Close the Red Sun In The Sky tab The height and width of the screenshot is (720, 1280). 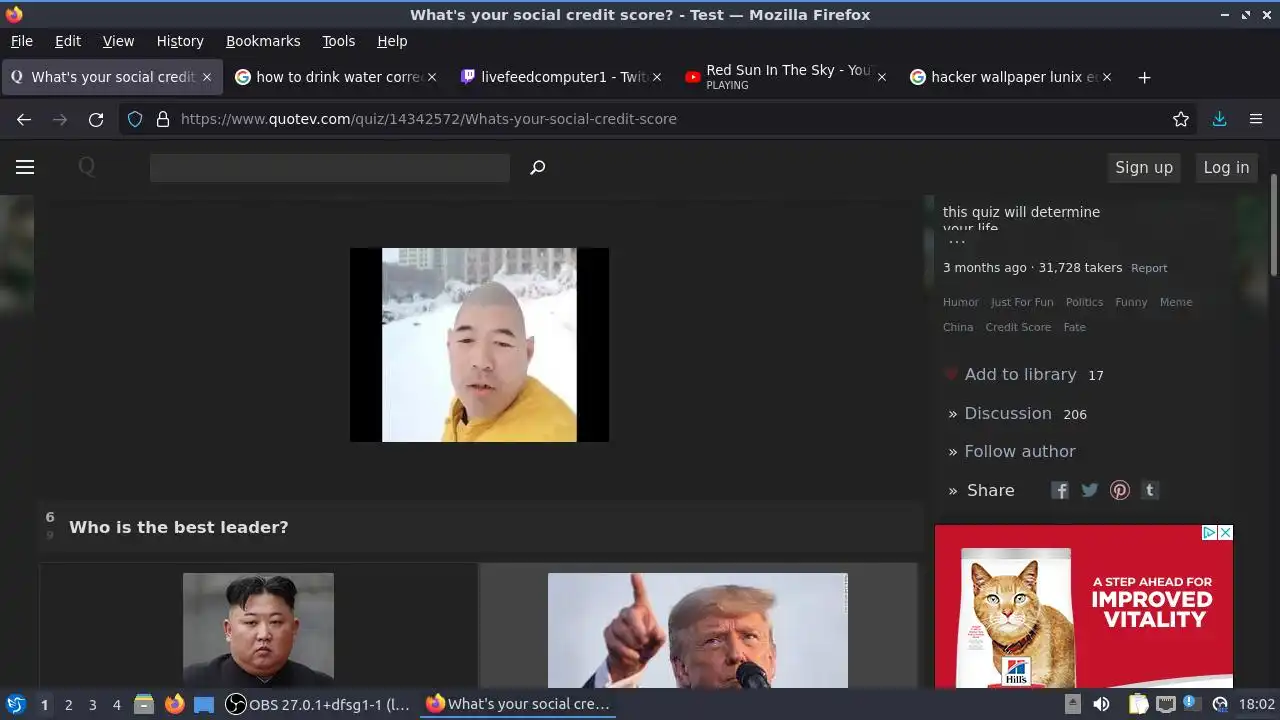(x=881, y=77)
